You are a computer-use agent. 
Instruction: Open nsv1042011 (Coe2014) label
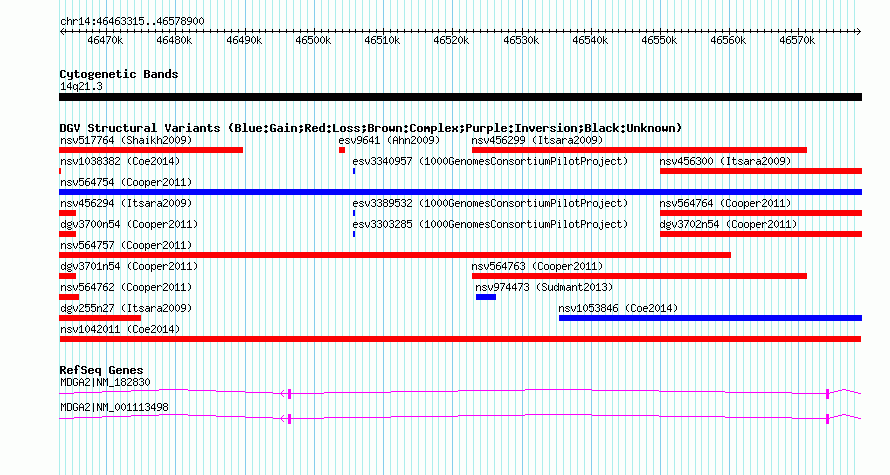(x=120, y=329)
